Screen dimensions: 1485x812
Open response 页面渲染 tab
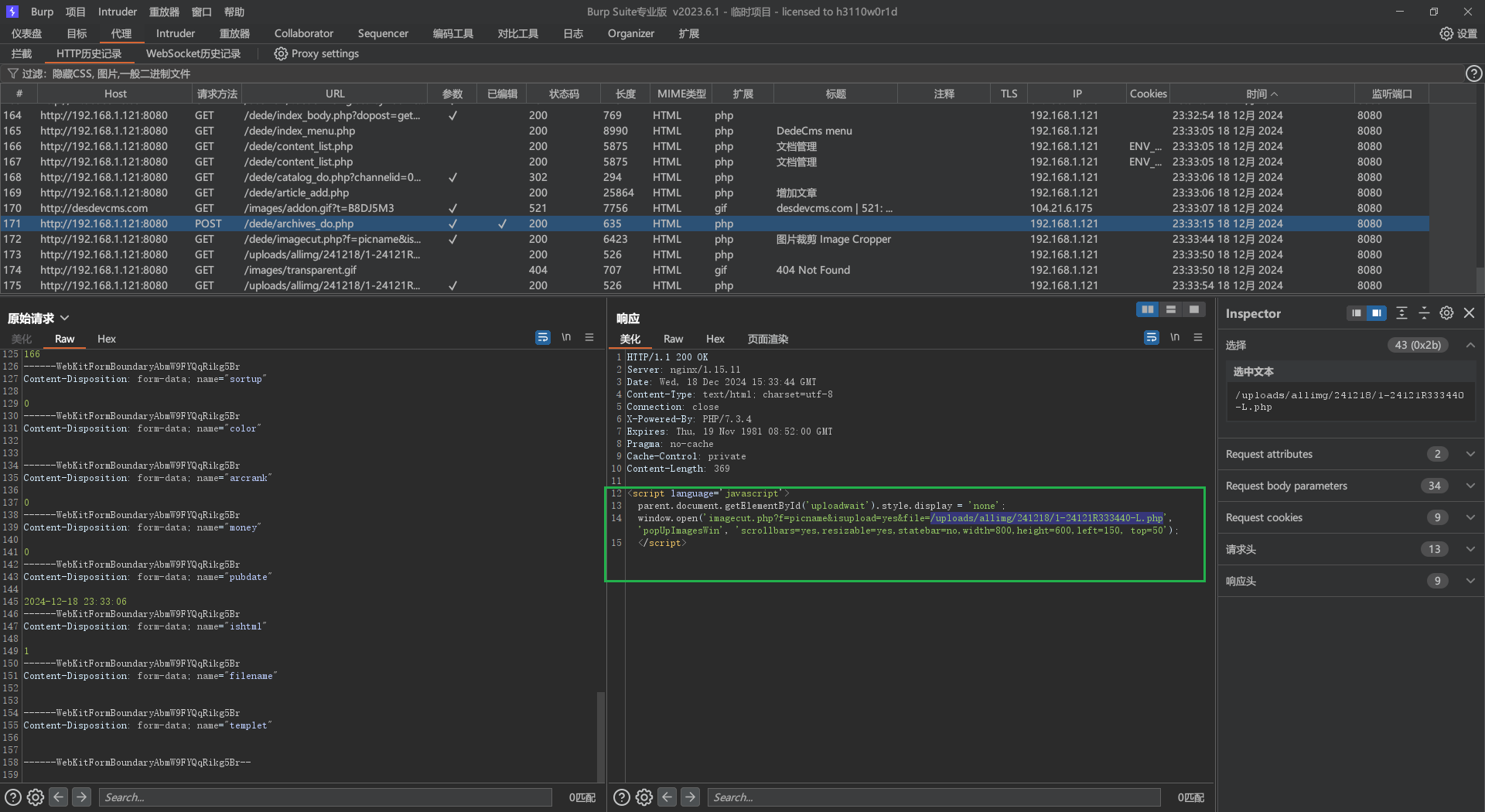768,339
